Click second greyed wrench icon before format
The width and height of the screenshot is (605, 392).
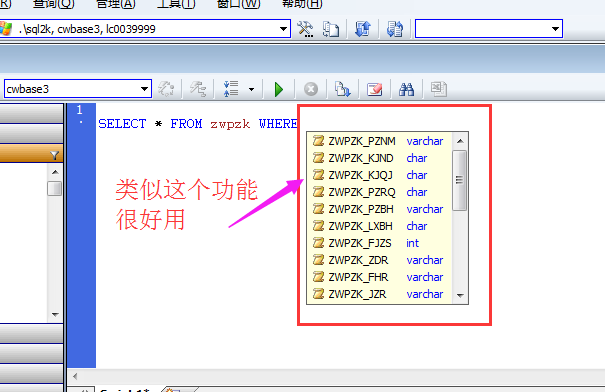point(198,89)
